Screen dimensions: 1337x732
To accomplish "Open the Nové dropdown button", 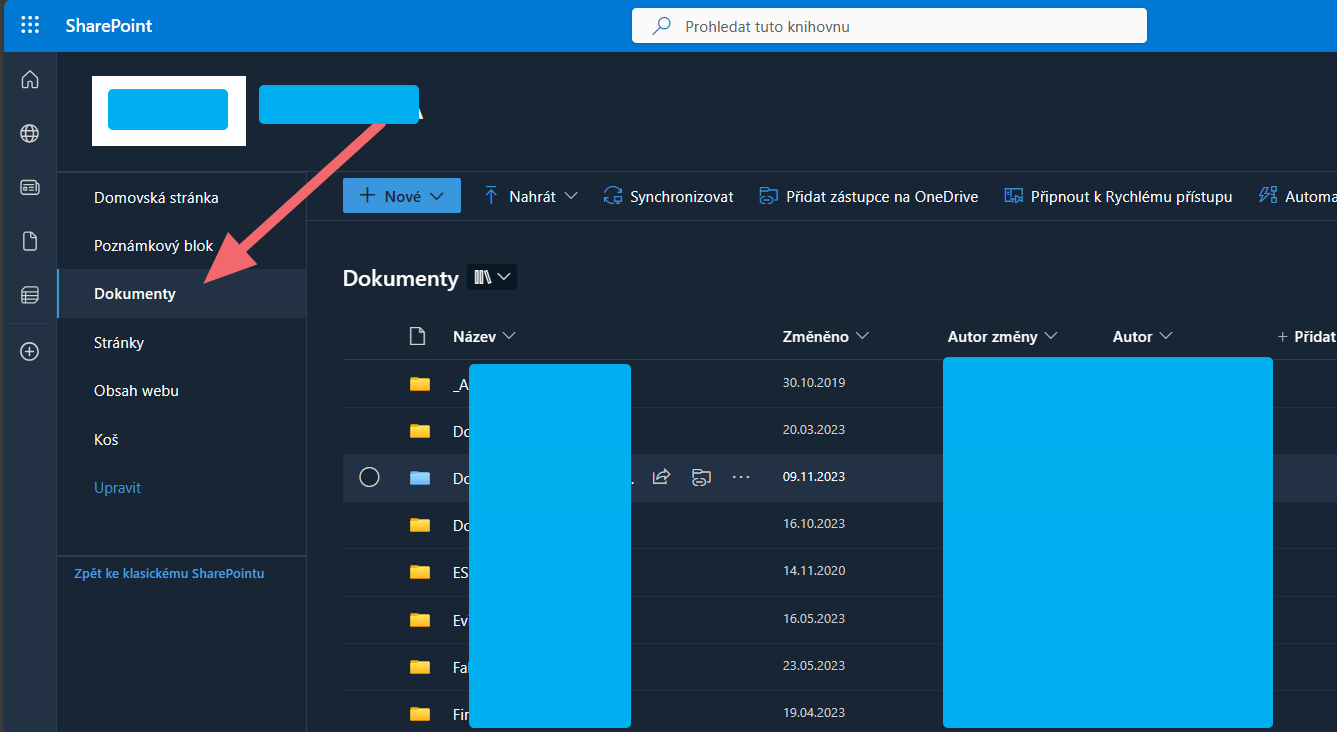I will [x=402, y=196].
